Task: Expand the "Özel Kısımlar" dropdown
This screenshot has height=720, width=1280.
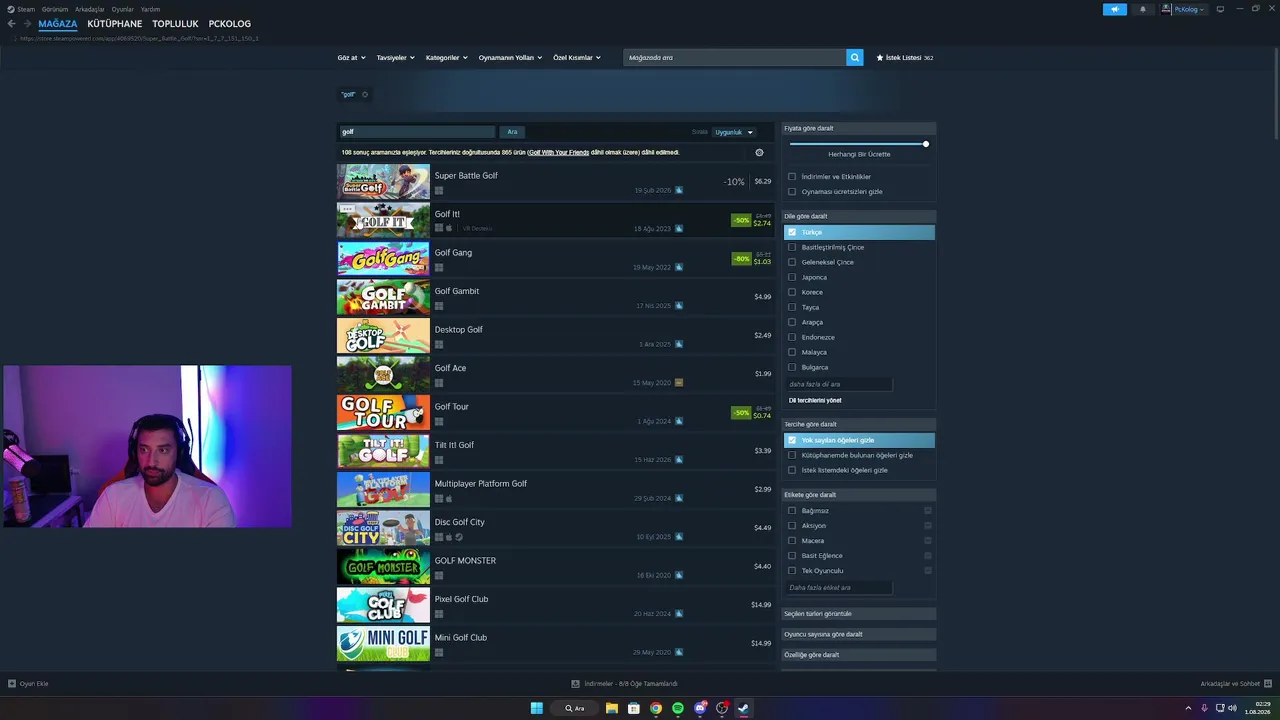Action: pos(577,58)
